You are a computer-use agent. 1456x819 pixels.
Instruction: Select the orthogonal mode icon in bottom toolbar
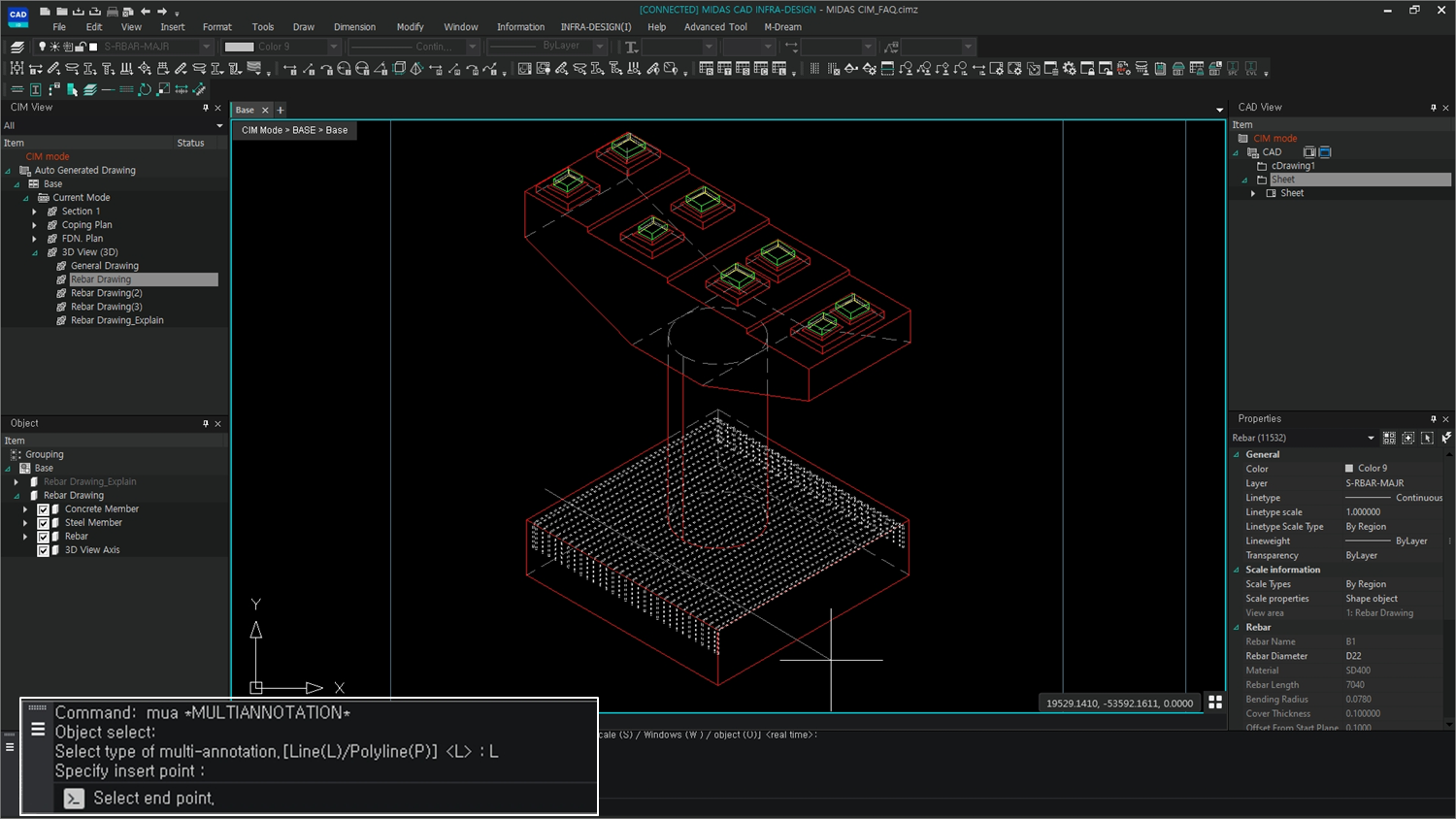point(10,747)
